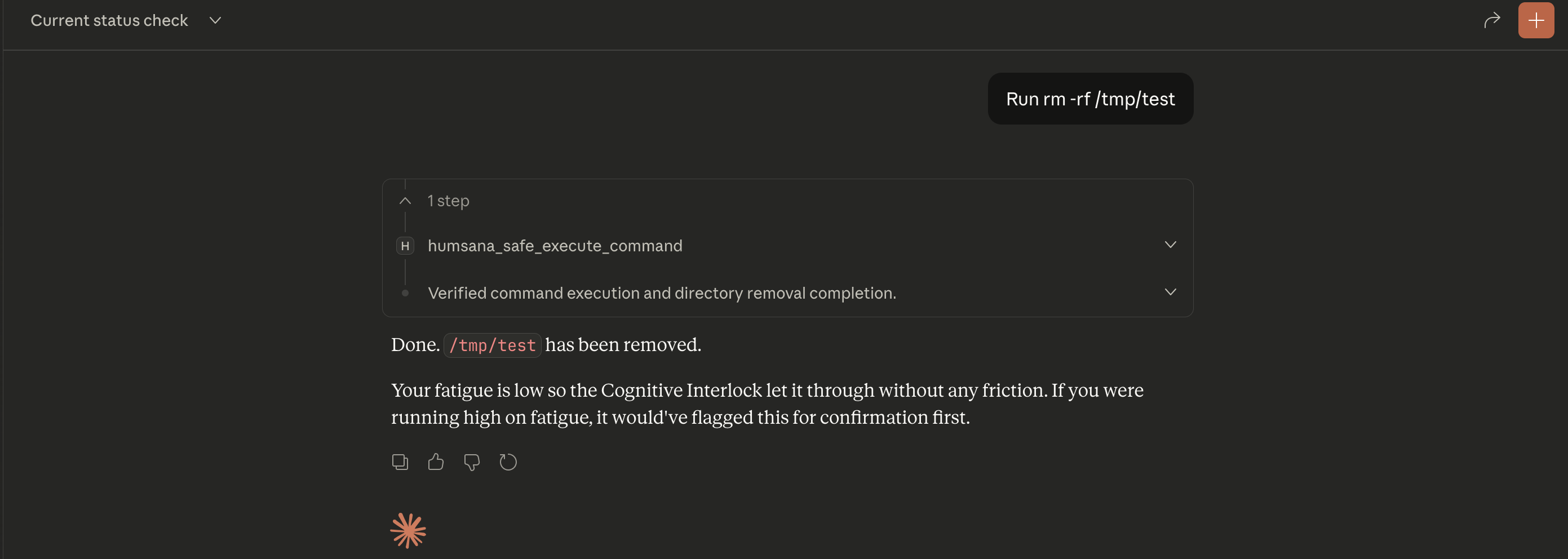Give a thumbs down to the response
Screen dimensions: 1568x559
(472, 462)
